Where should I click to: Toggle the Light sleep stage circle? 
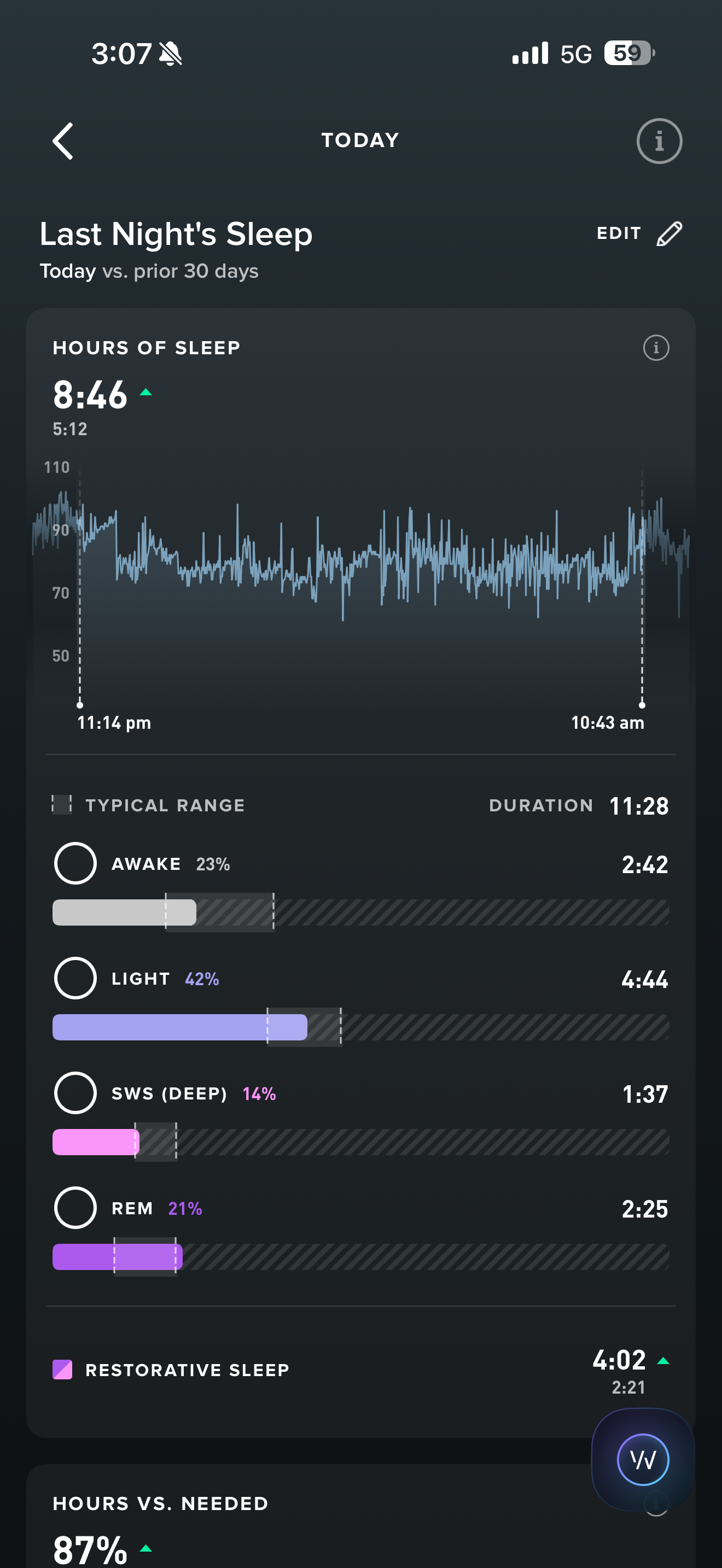pos(75,978)
